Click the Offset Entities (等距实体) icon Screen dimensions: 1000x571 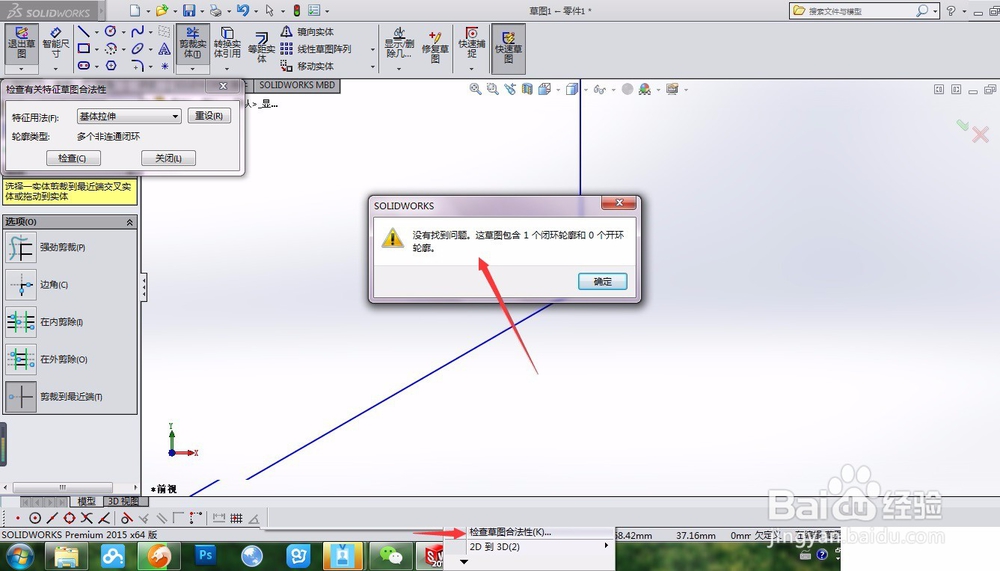tap(261, 46)
